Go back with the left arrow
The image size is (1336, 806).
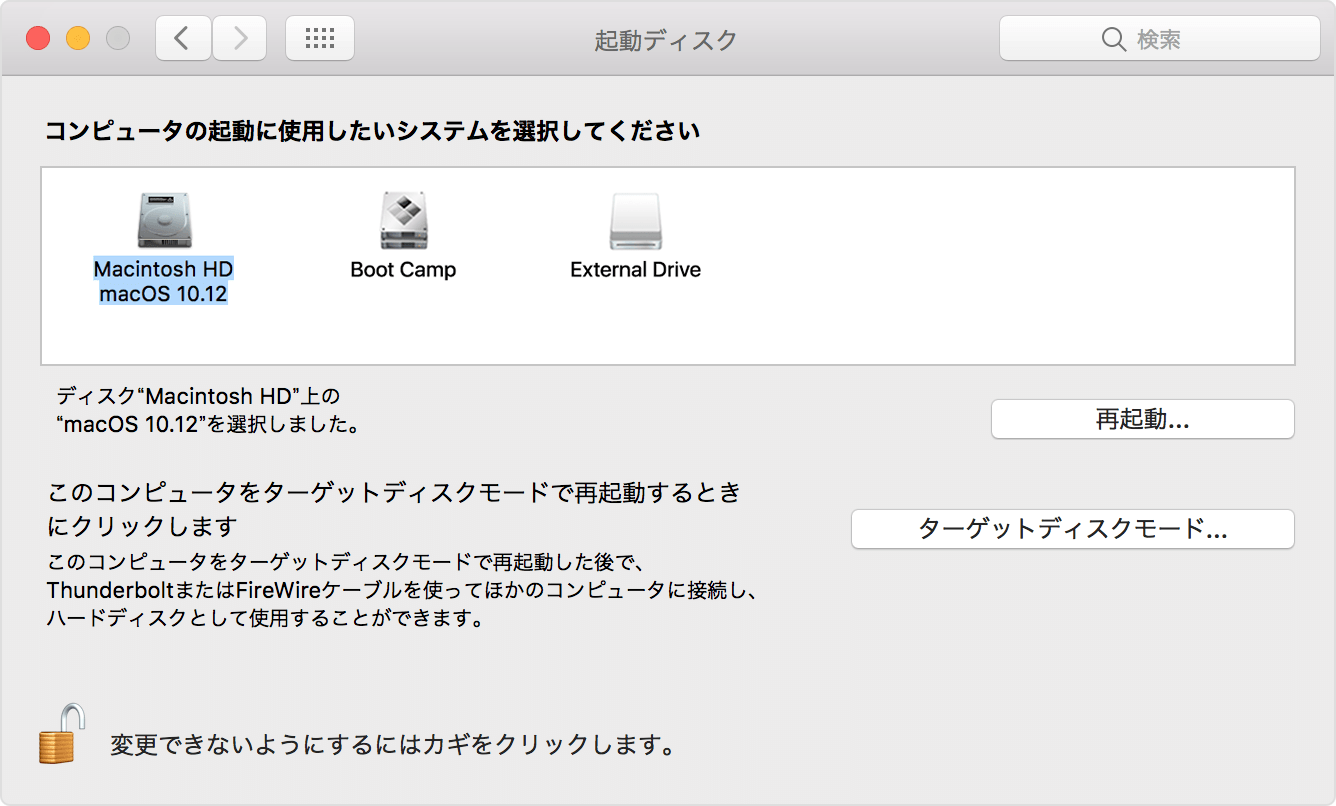click(183, 38)
